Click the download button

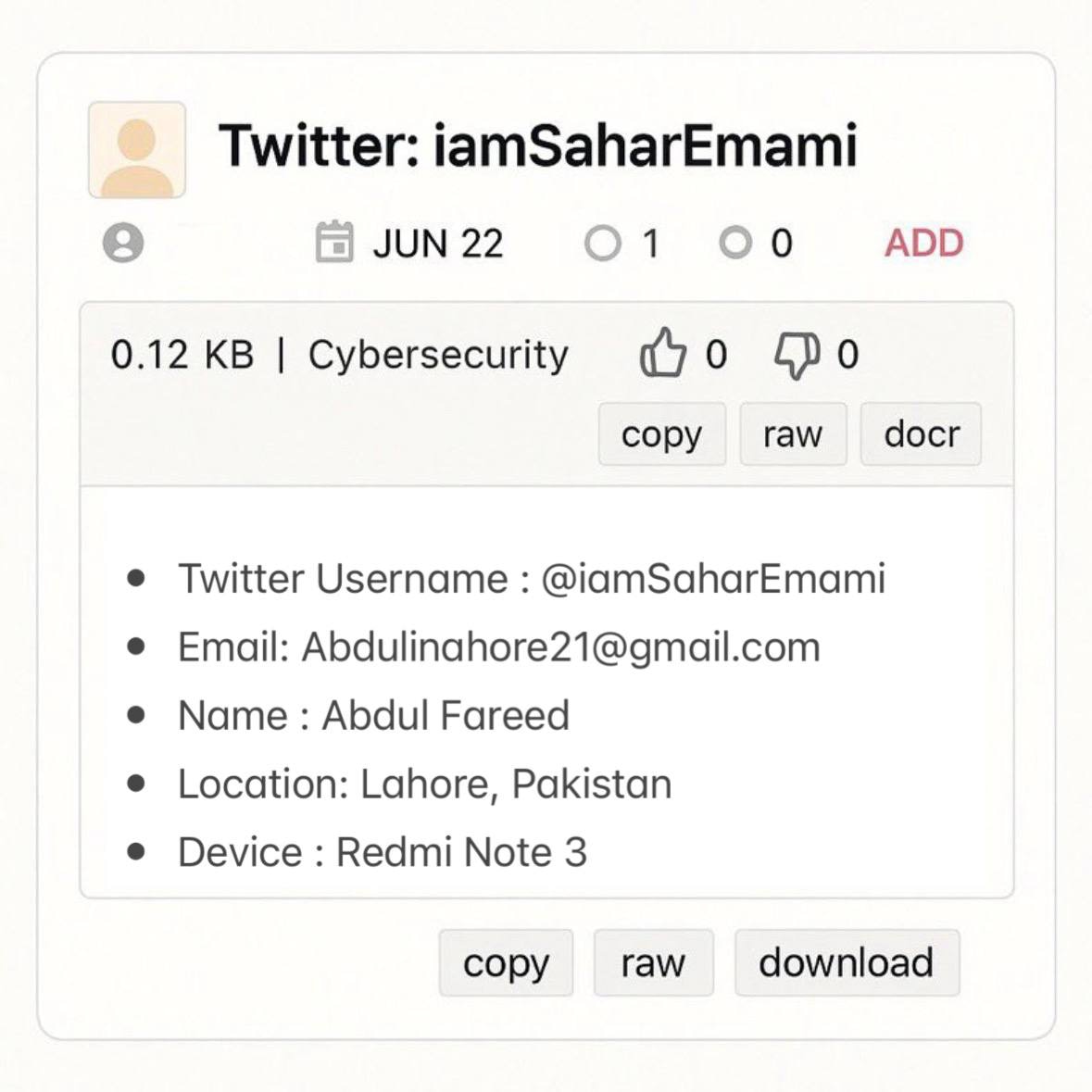click(847, 962)
